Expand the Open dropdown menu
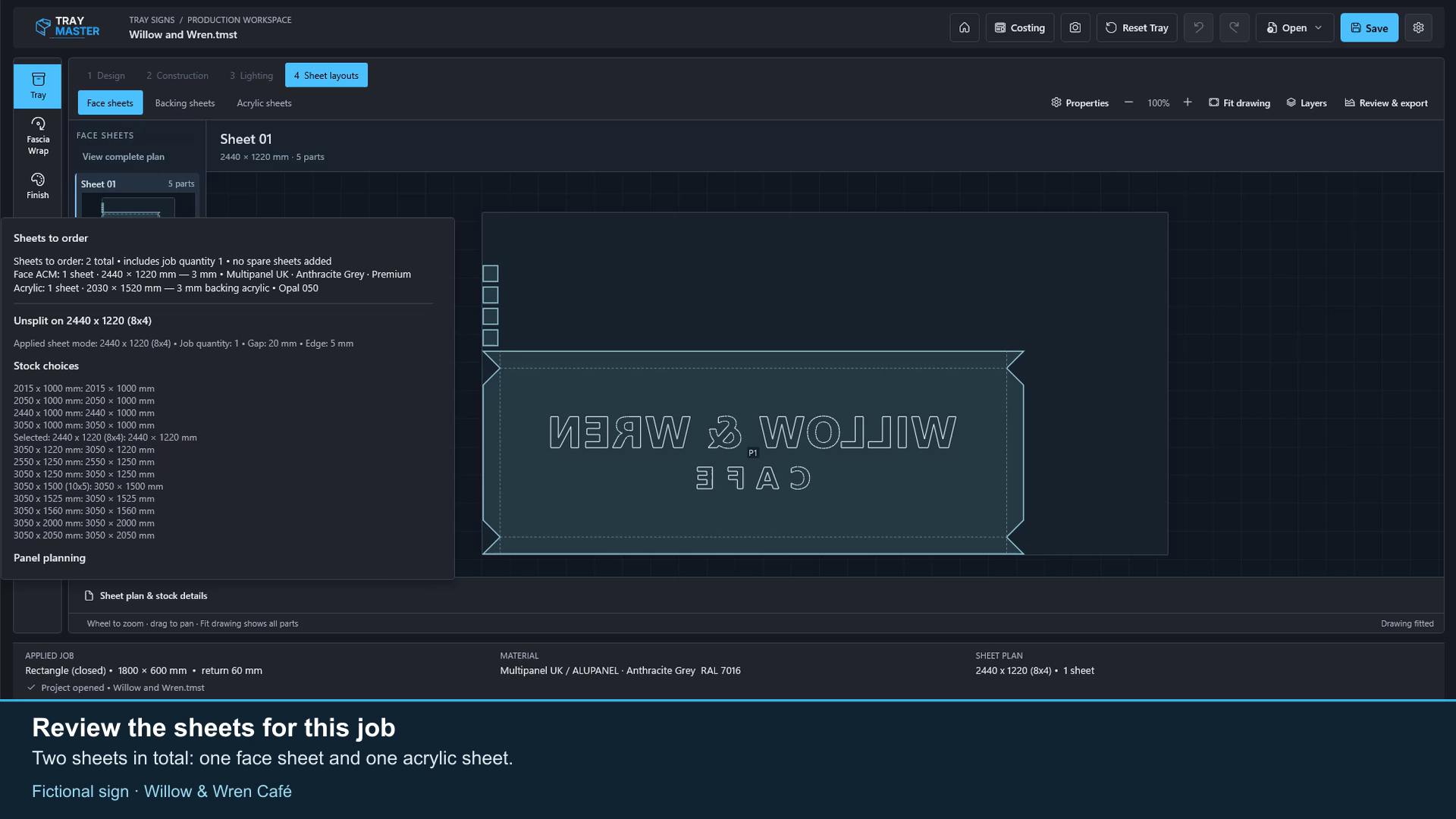The width and height of the screenshot is (1456, 819). pos(1294,27)
